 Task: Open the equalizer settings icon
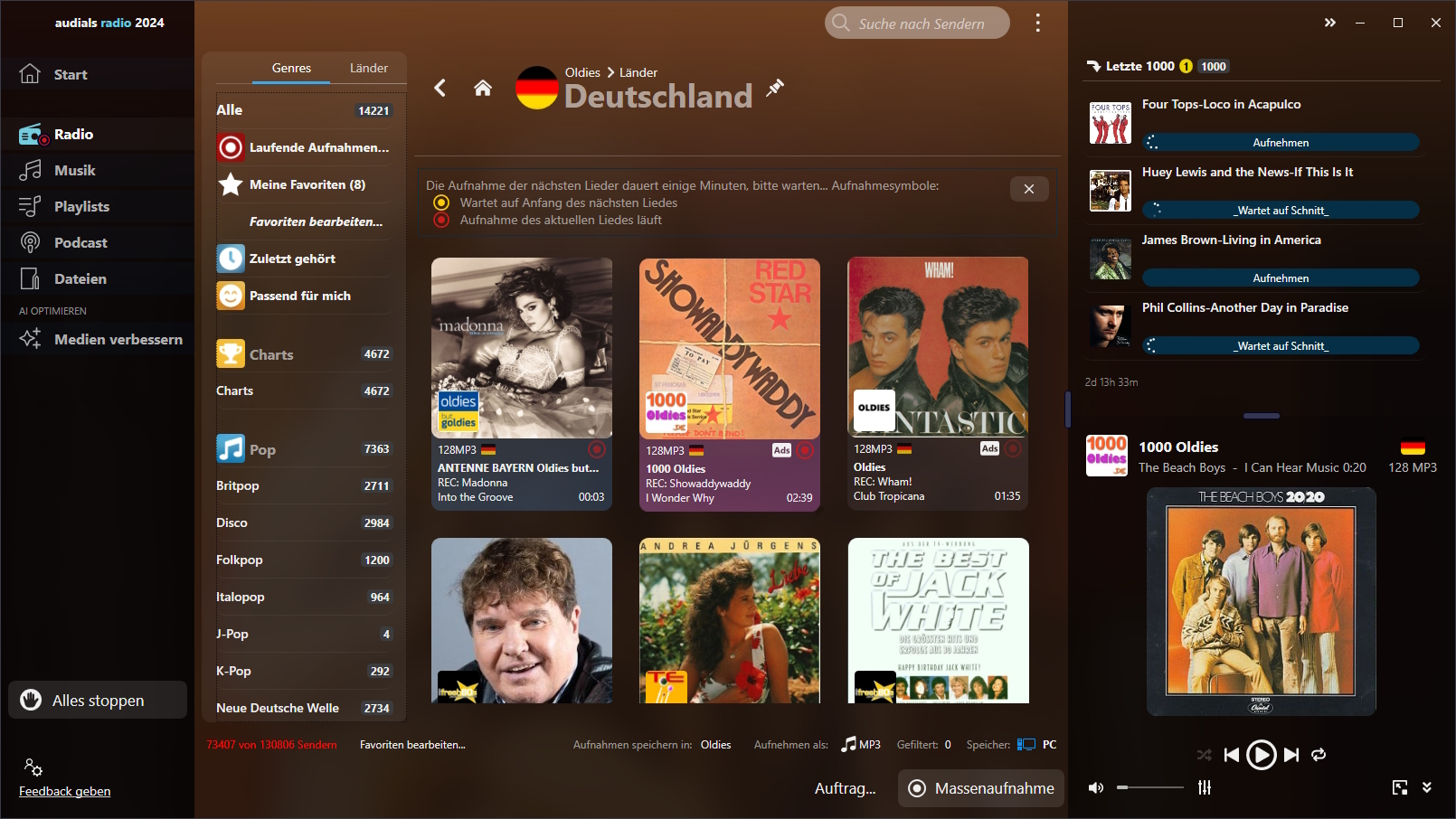(1205, 787)
